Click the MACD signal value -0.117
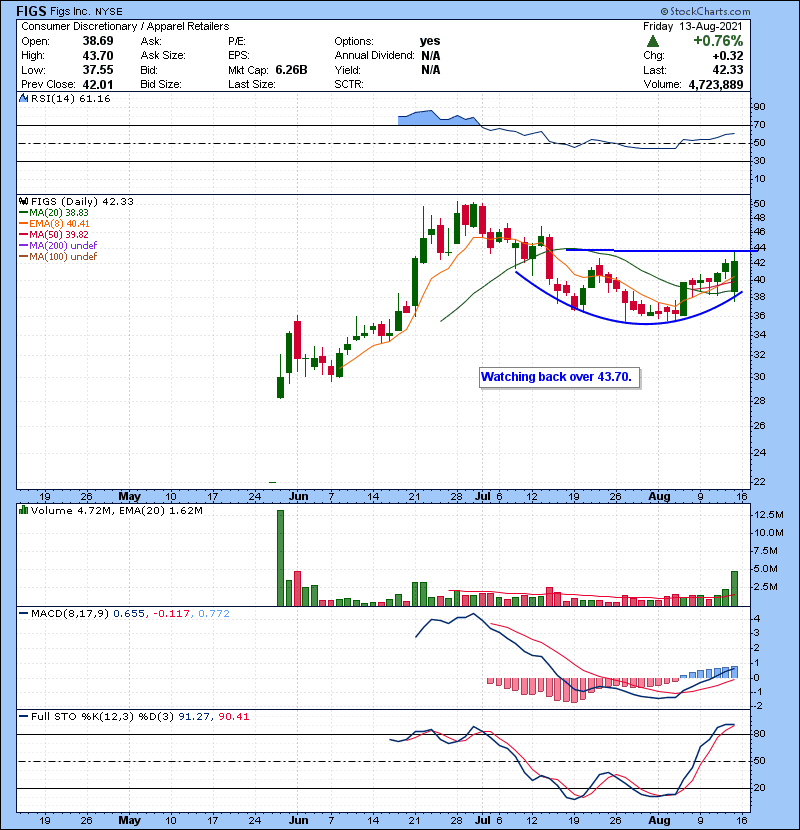 [171, 614]
